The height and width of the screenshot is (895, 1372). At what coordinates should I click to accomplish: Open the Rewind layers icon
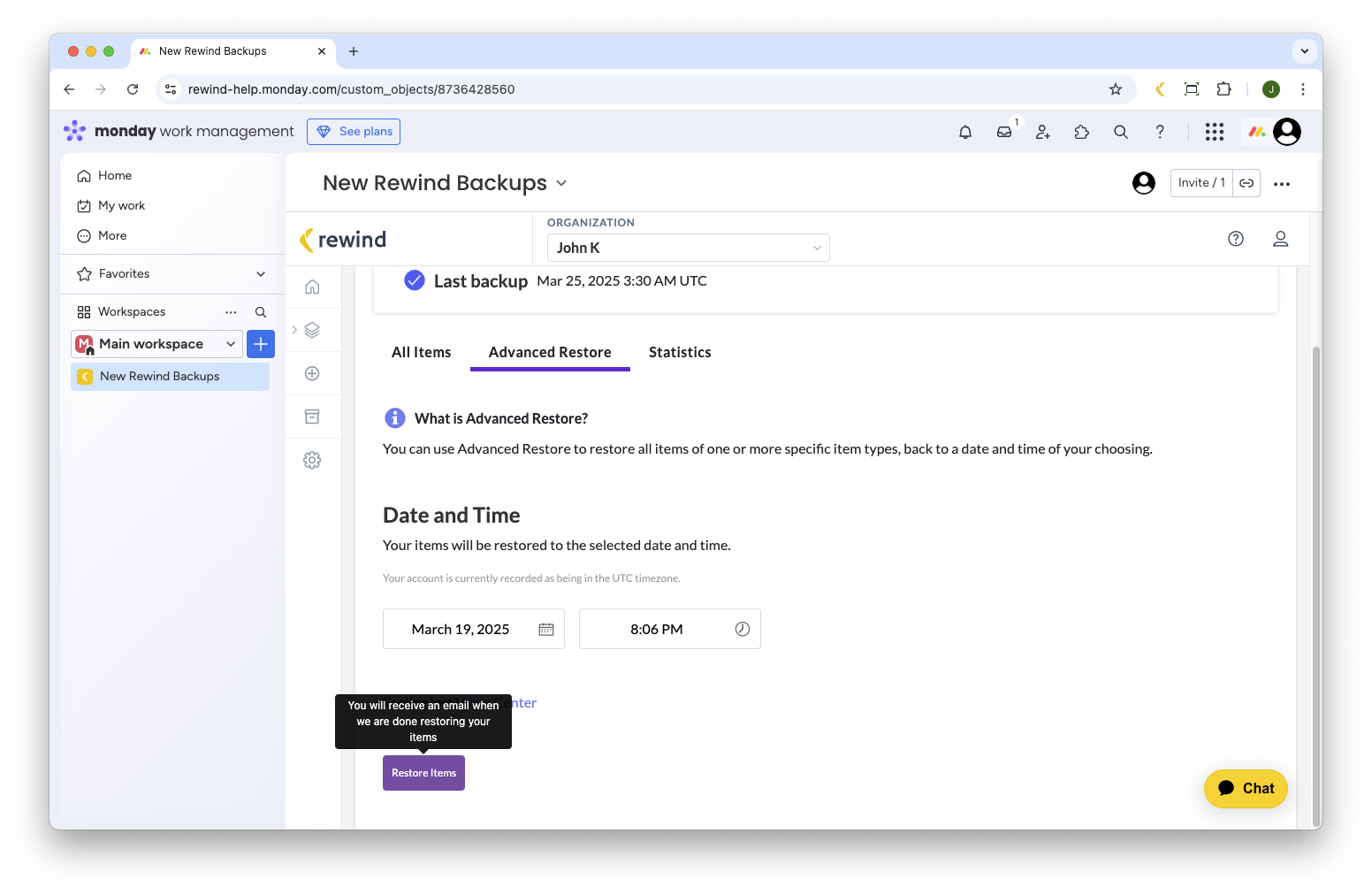tap(312, 330)
